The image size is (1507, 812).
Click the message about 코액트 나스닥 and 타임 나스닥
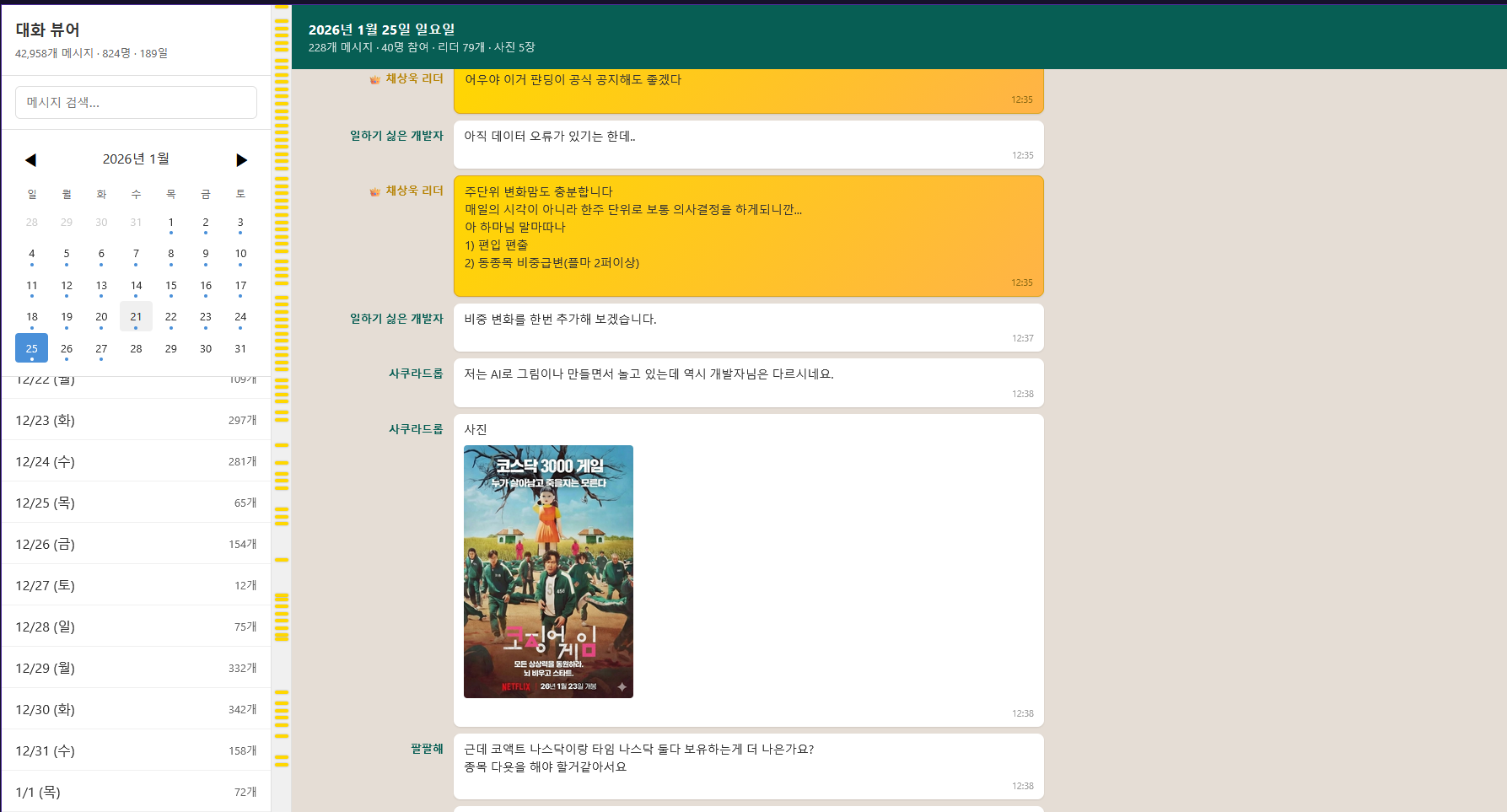(749, 766)
